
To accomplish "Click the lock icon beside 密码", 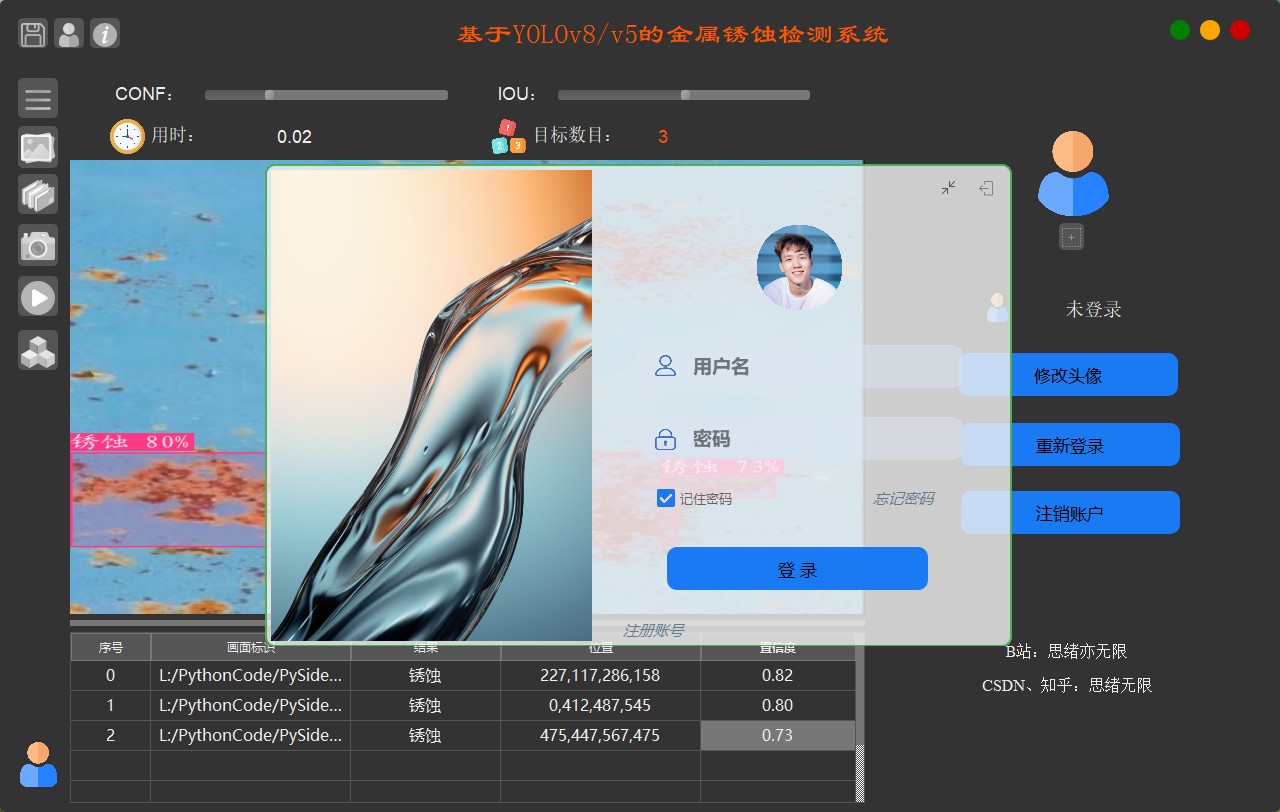I will pyautogui.click(x=665, y=439).
